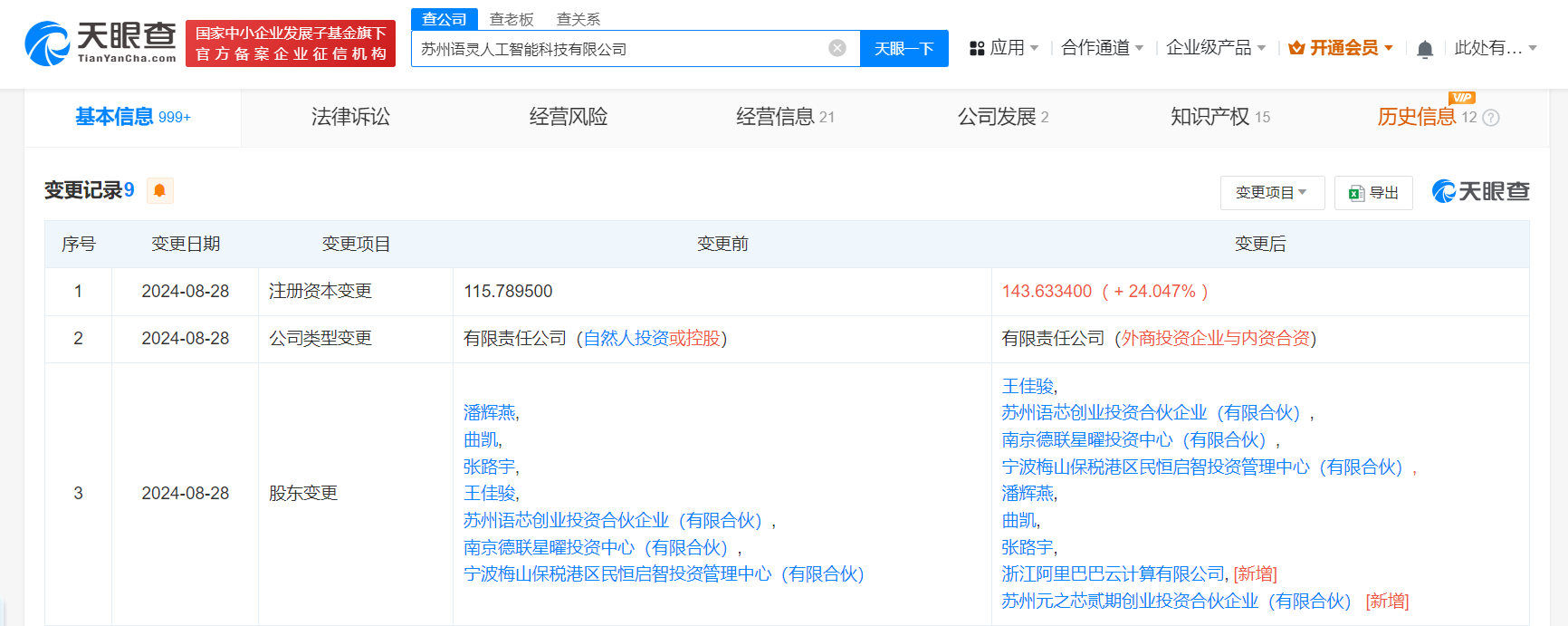Open the 合作通道 dropdown
Viewport: 1568px width, 626px height.
(x=1103, y=48)
